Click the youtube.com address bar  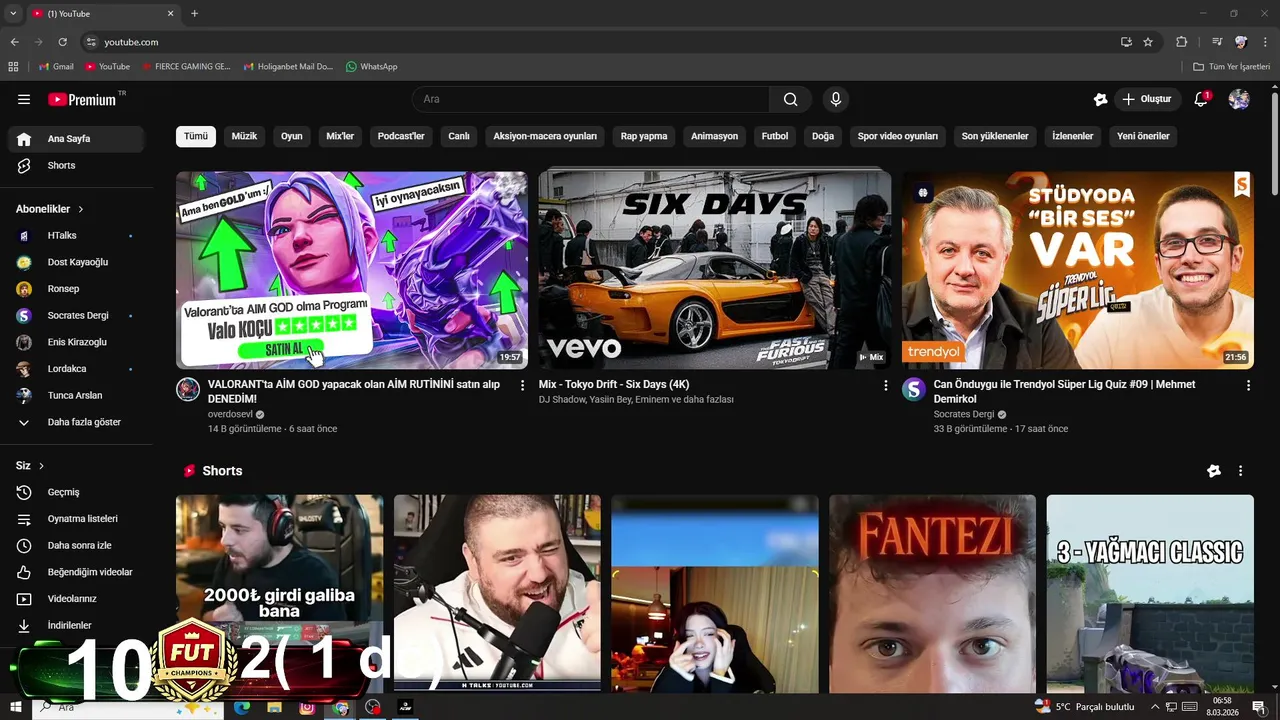coord(600,42)
